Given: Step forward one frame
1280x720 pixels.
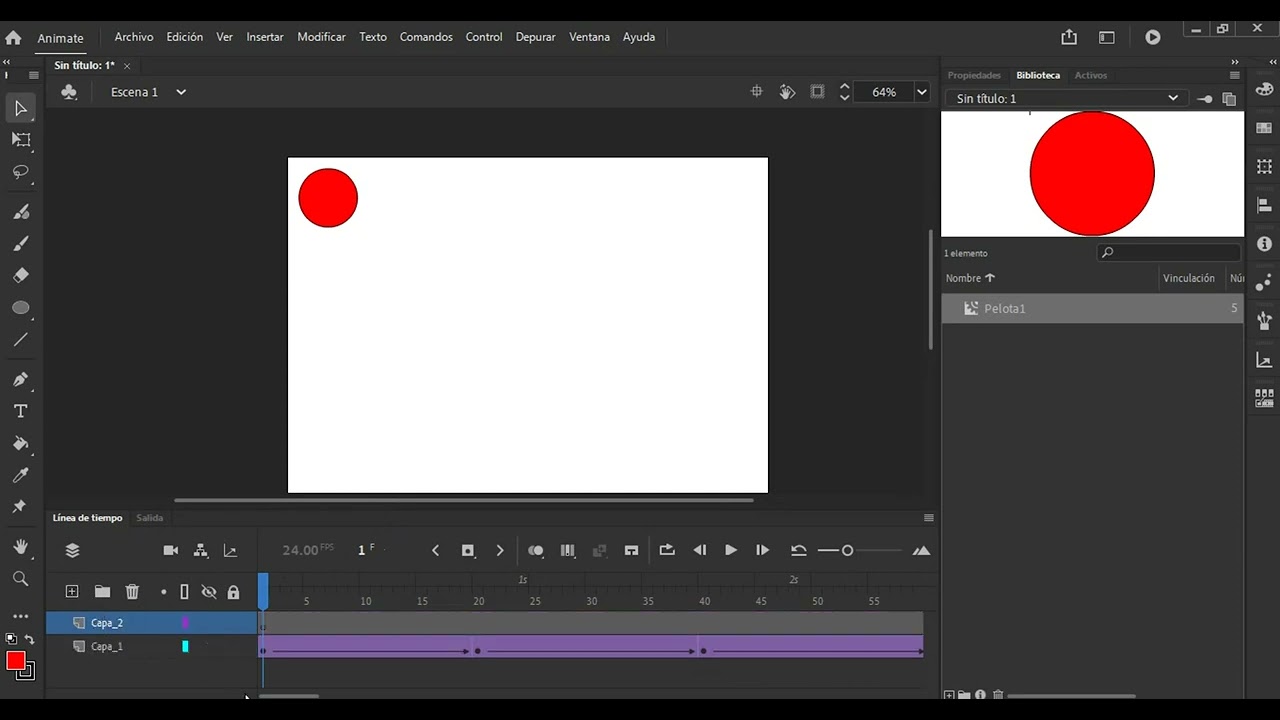Looking at the screenshot, I should pyautogui.click(x=762, y=550).
